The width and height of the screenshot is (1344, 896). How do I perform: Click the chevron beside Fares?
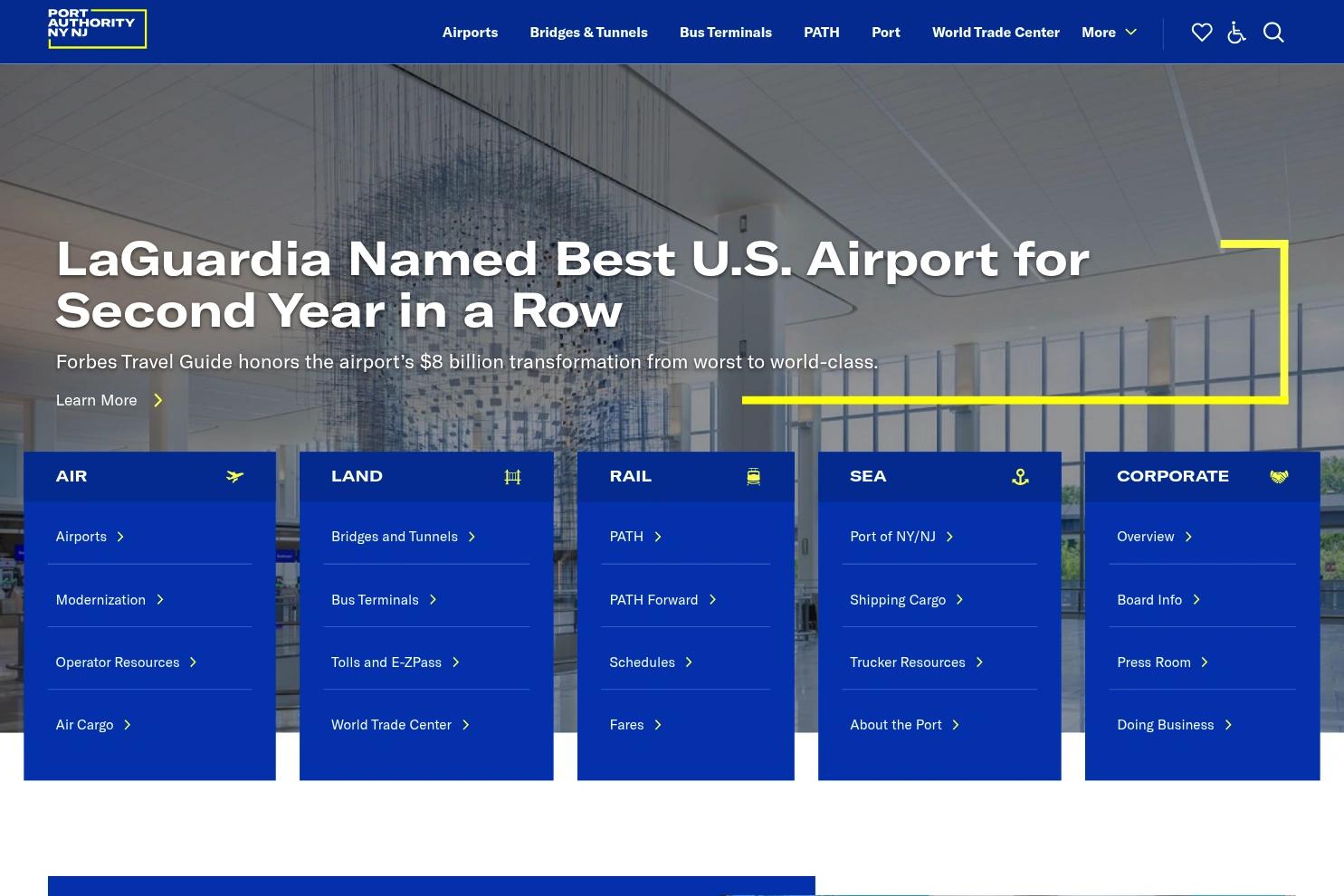pyautogui.click(x=658, y=725)
